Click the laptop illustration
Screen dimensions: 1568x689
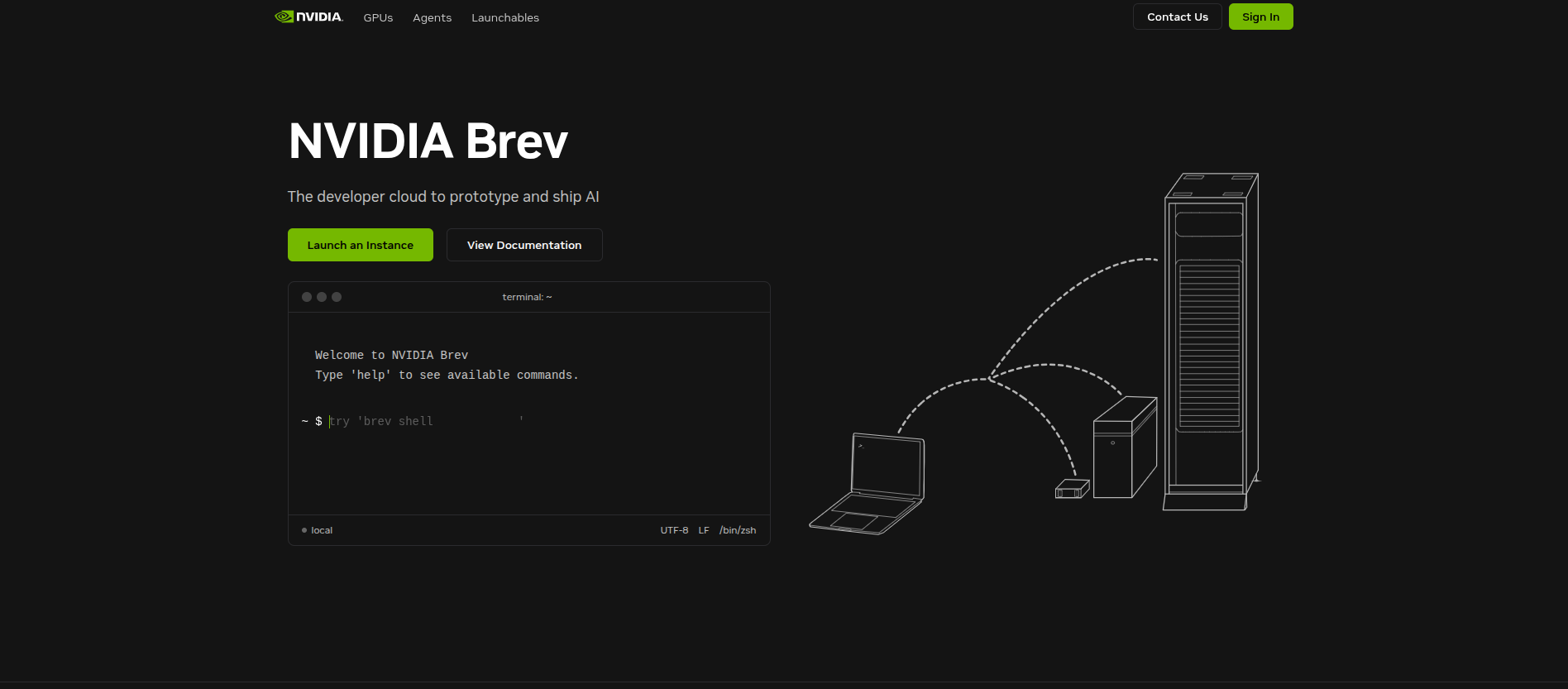point(868,483)
